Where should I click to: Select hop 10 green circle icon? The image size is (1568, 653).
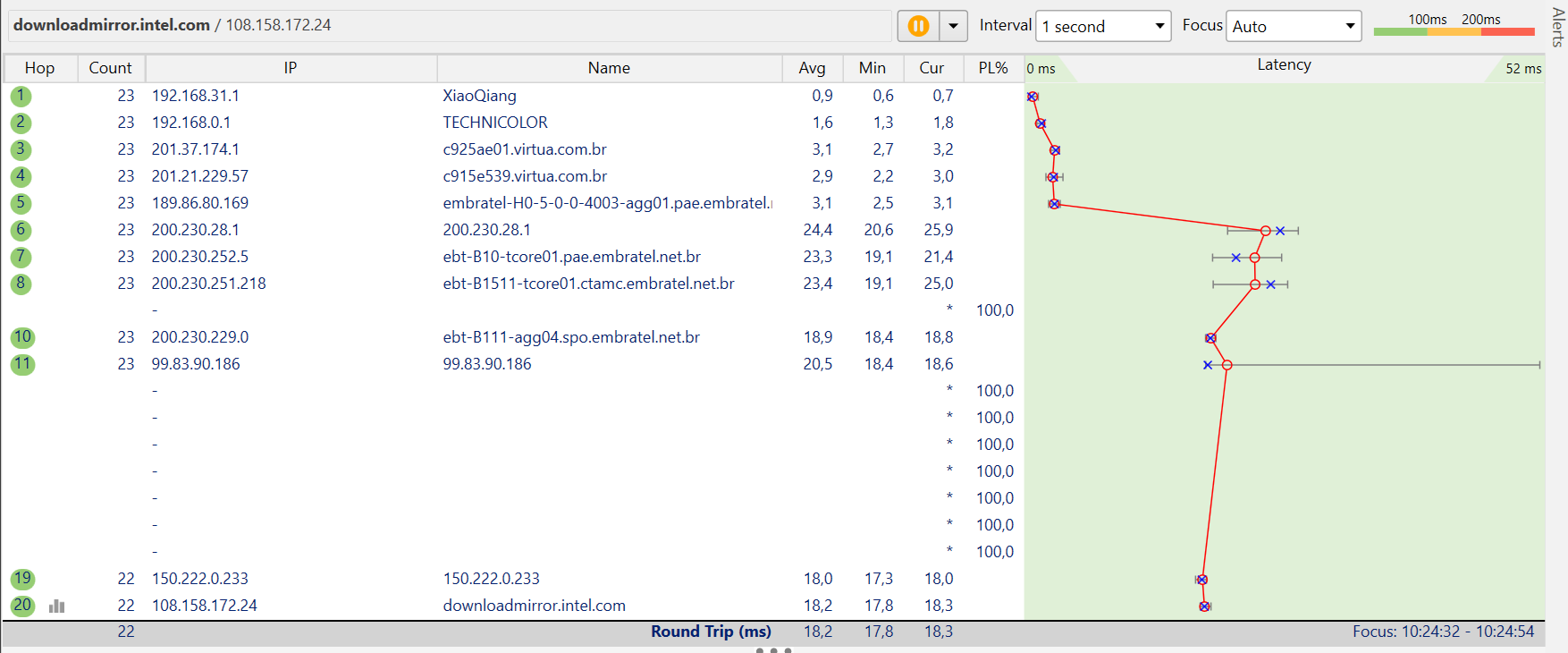pyautogui.click(x=22, y=337)
